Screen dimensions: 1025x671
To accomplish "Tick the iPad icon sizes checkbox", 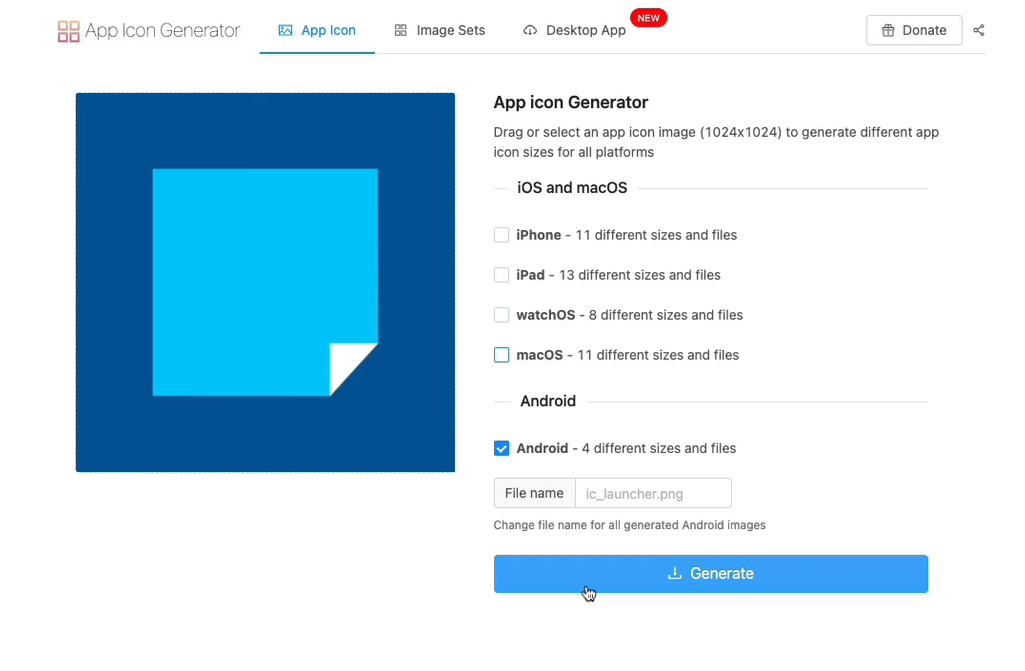I will click(502, 275).
